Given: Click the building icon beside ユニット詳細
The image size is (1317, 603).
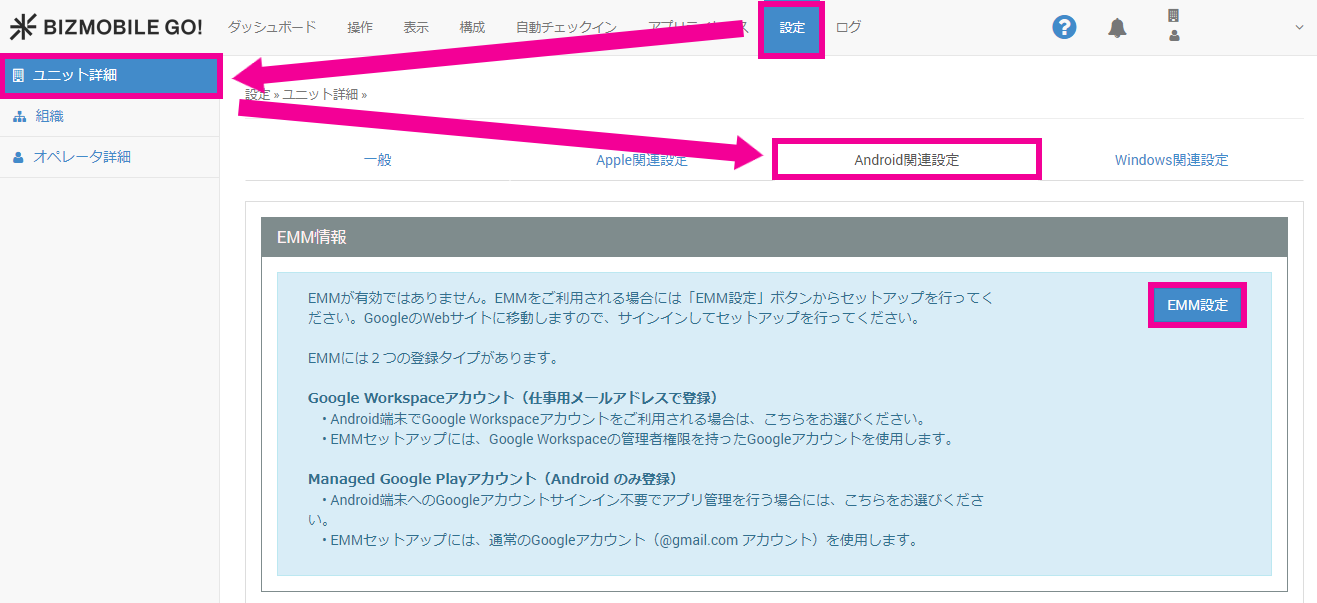Looking at the screenshot, I should (18, 76).
